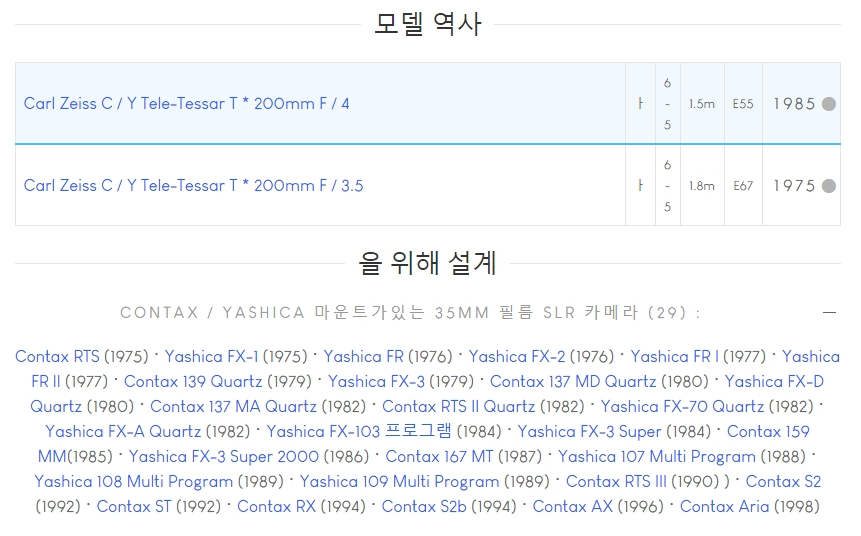Open Carl Zeiss Tele-Tessar 200mm F/4 link
This screenshot has width=861, height=536.
click(187, 104)
